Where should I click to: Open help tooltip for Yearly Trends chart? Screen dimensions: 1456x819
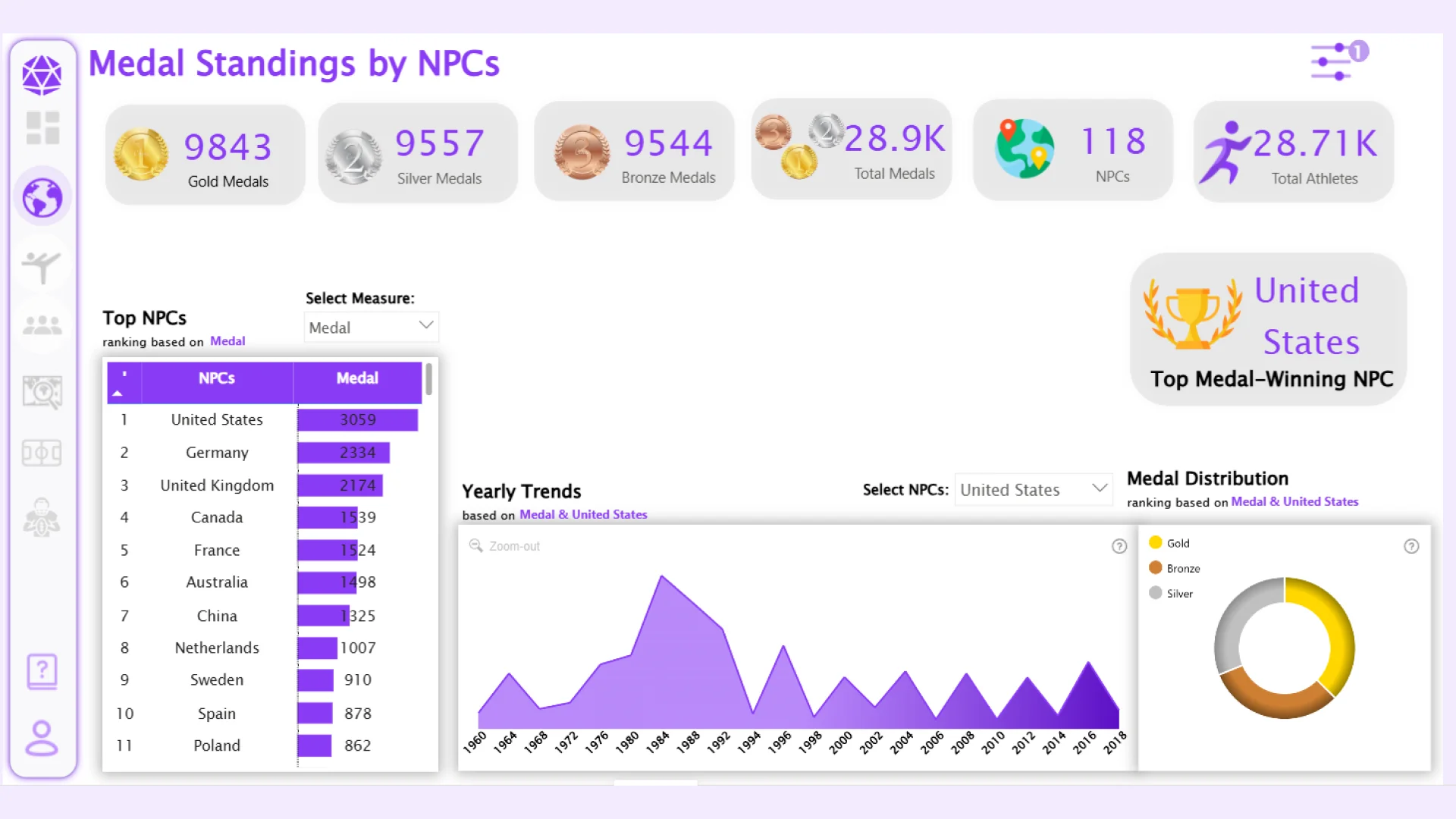(1119, 546)
